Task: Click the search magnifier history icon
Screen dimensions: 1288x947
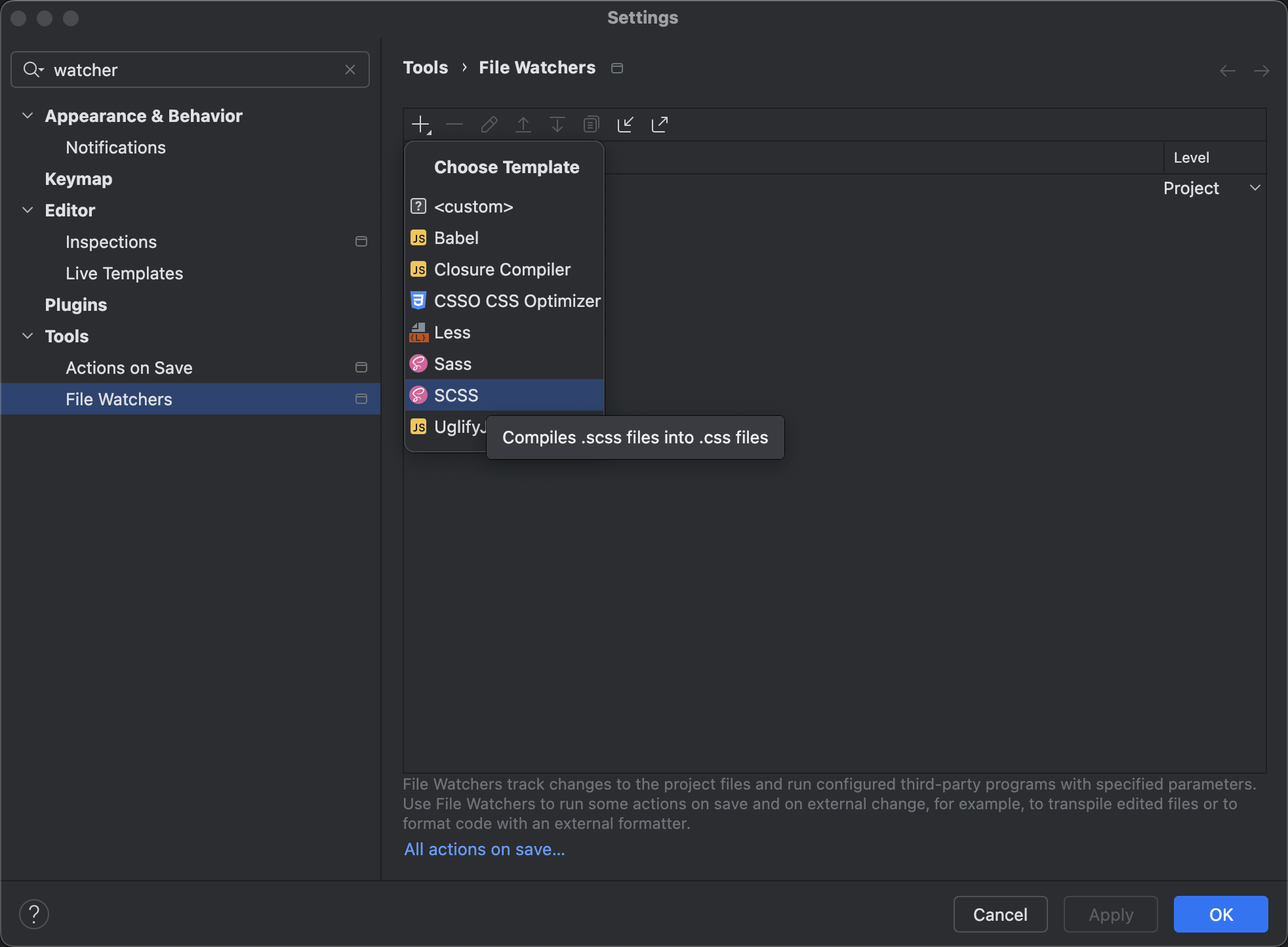Action: pos(33,70)
